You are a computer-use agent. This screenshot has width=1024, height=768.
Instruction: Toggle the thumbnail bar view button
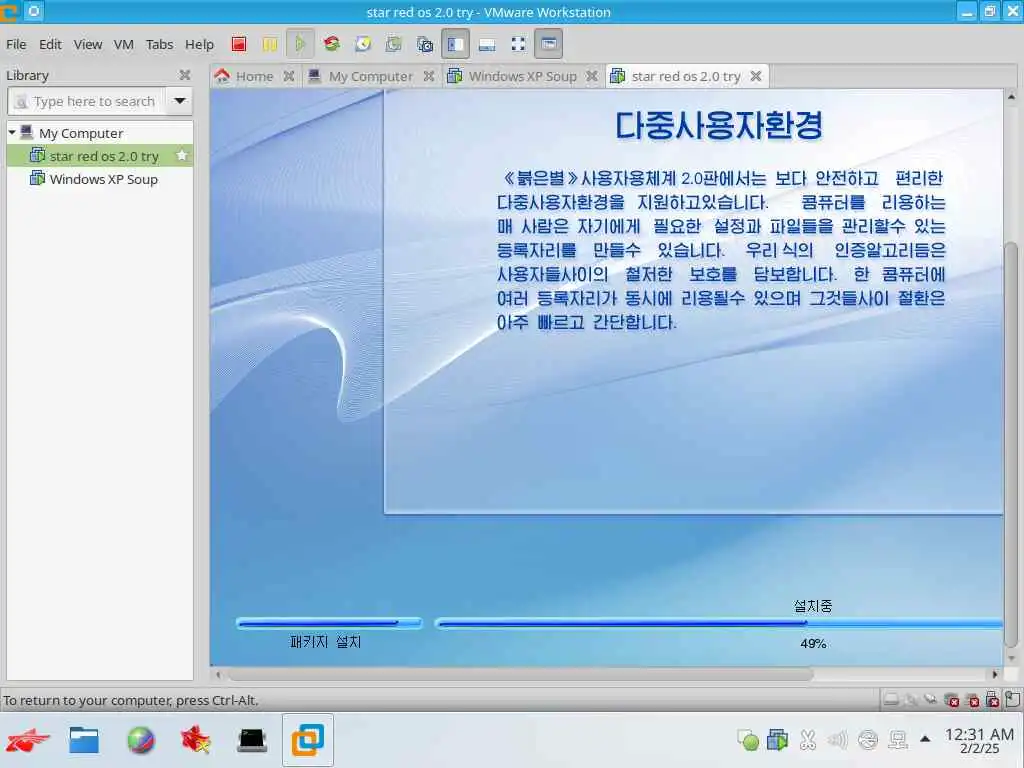[487, 44]
